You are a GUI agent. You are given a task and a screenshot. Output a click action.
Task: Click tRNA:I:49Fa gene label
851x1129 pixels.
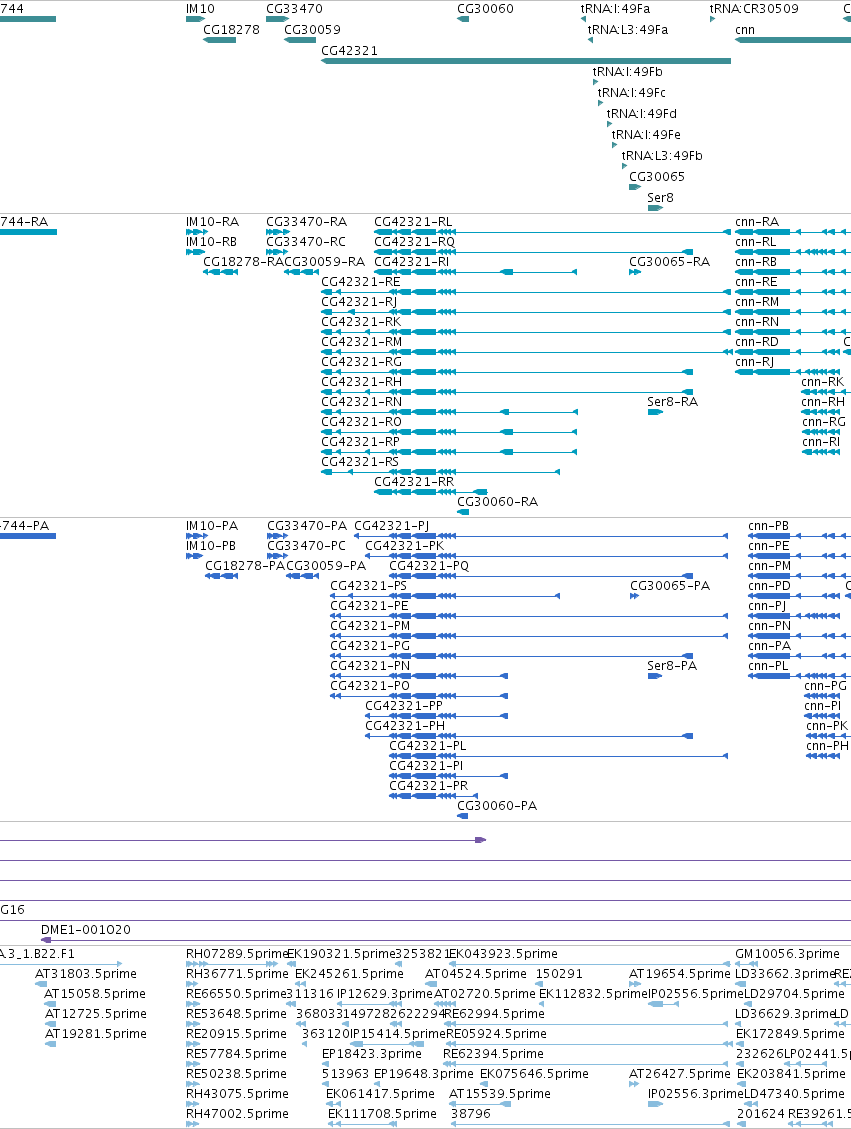[x=616, y=9]
